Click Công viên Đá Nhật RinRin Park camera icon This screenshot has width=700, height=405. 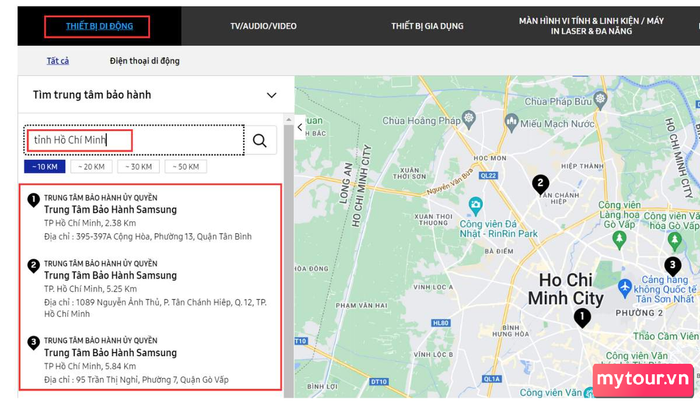point(475,206)
